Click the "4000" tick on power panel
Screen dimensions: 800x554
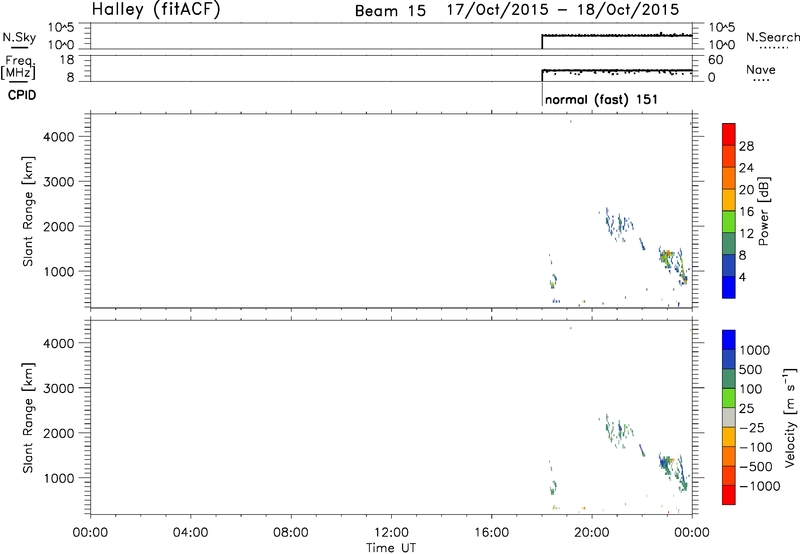point(58,137)
